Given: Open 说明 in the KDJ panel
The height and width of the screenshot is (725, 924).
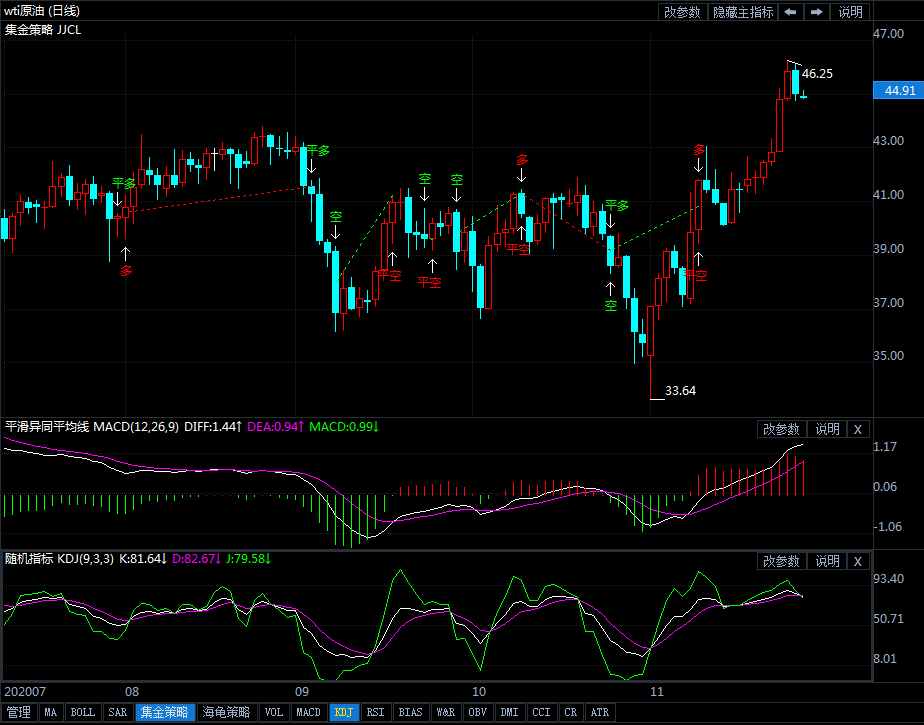Looking at the screenshot, I should pos(827,562).
